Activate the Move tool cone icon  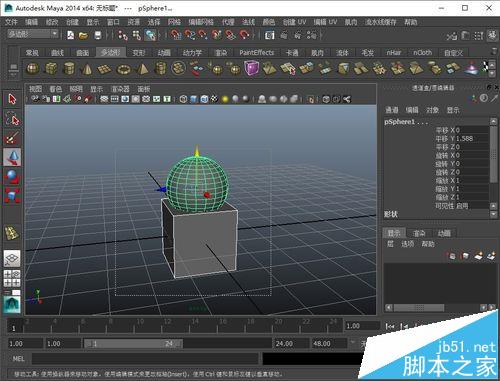[x=12, y=157]
